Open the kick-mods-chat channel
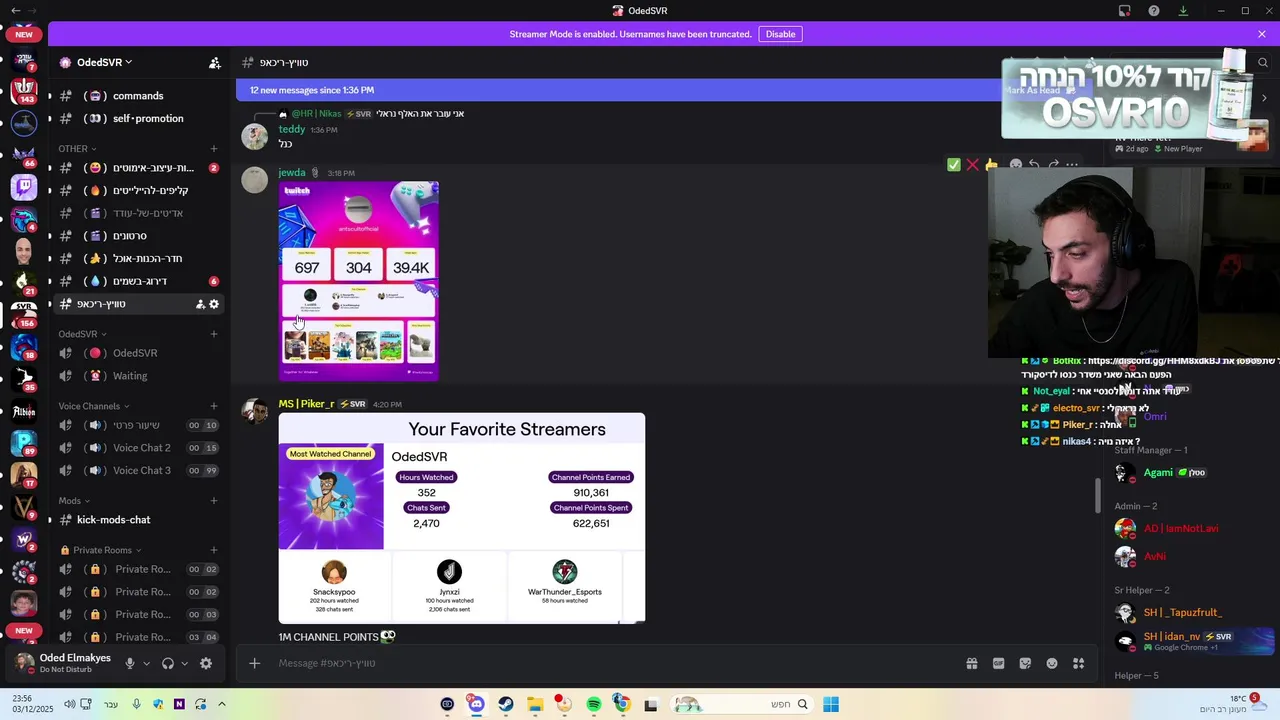1280x720 pixels. (138, 520)
